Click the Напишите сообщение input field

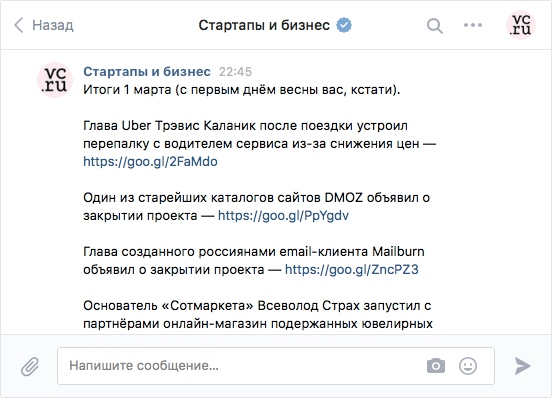point(276,366)
